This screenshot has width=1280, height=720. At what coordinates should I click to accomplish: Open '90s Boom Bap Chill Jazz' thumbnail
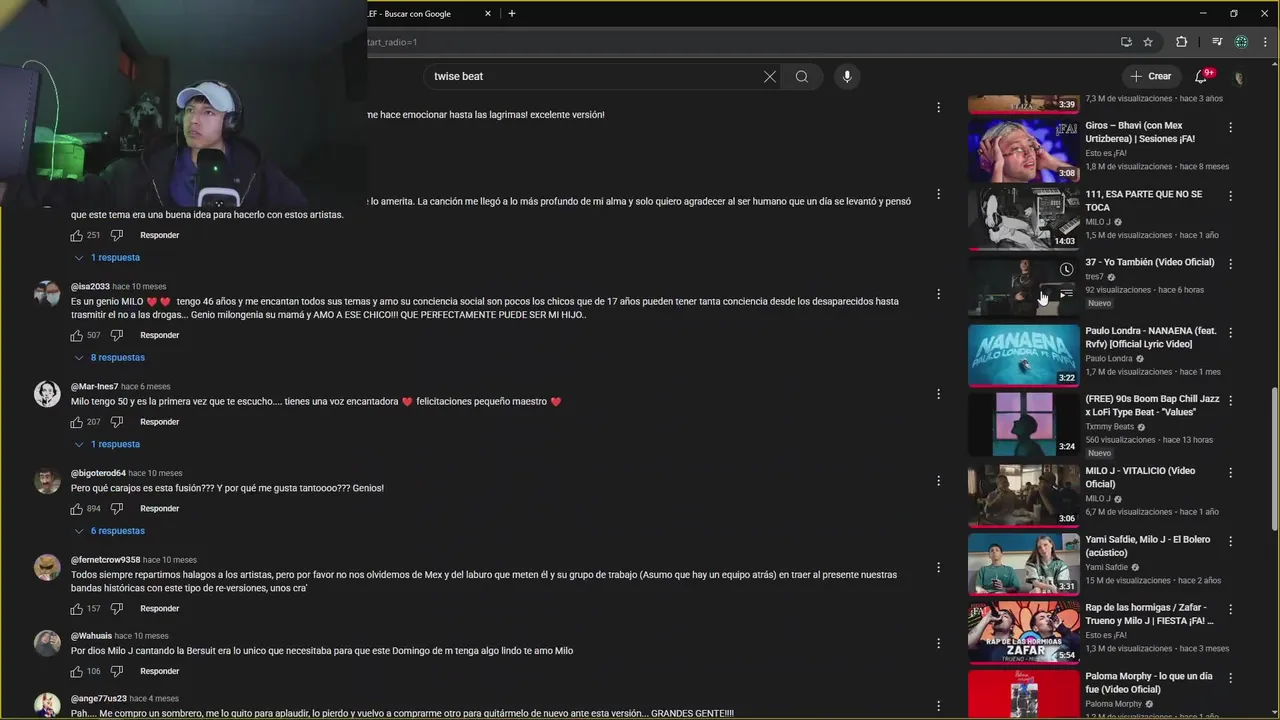(1024, 424)
